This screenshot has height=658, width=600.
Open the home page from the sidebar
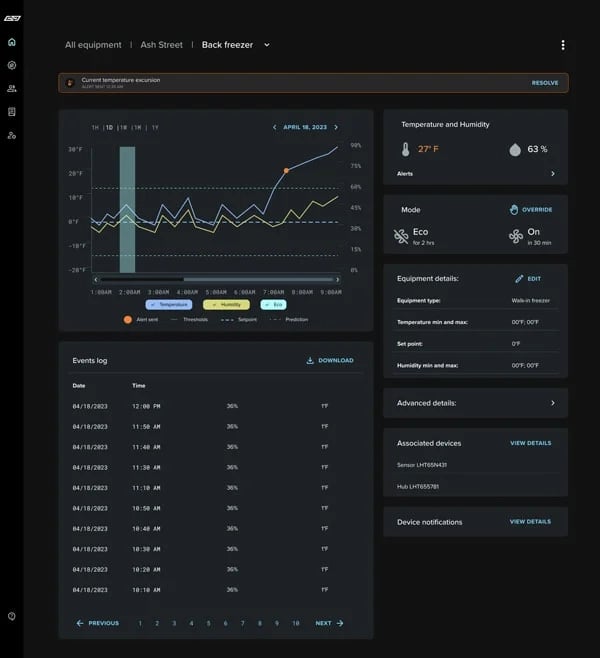click(12, 42)
